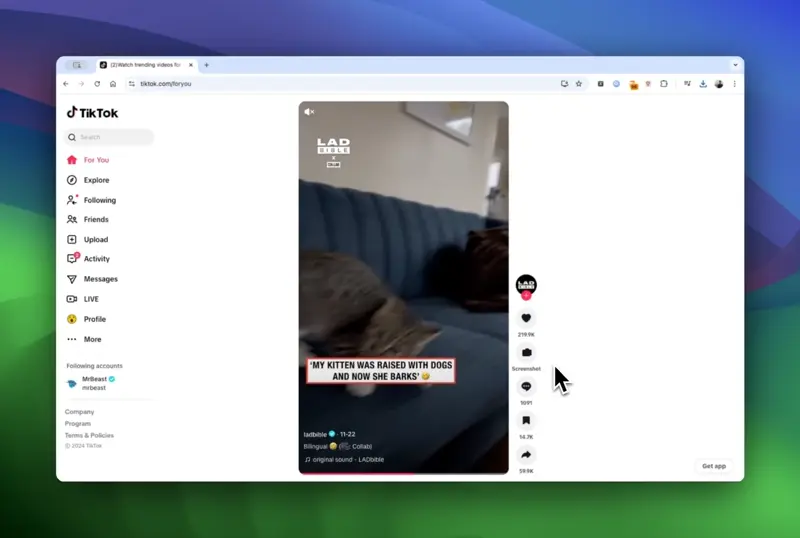Screen dimensions: 800x538
Task: Unmute the video sound
Action: [x=309, y=112]
